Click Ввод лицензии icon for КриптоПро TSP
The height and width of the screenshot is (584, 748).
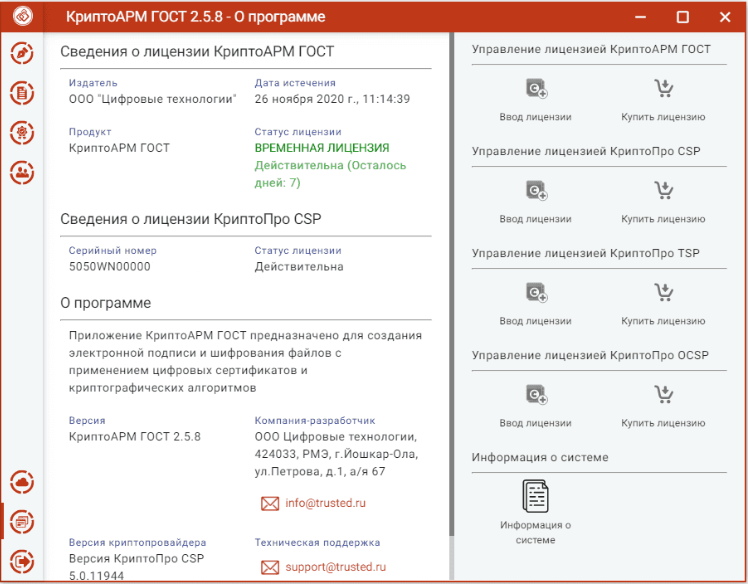coord(536,293)
